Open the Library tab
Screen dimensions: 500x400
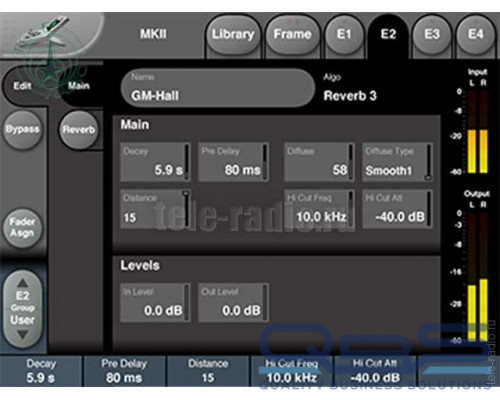click(x=233, y=35)
